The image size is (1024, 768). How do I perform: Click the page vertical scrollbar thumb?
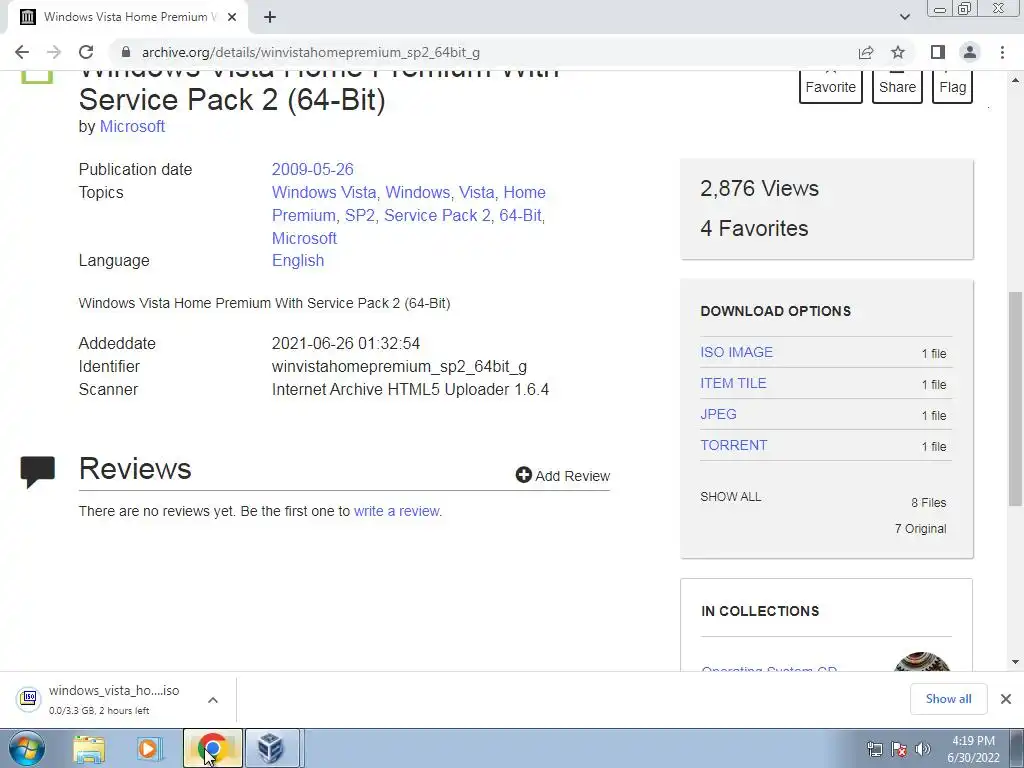click(x=1015, y=398)
